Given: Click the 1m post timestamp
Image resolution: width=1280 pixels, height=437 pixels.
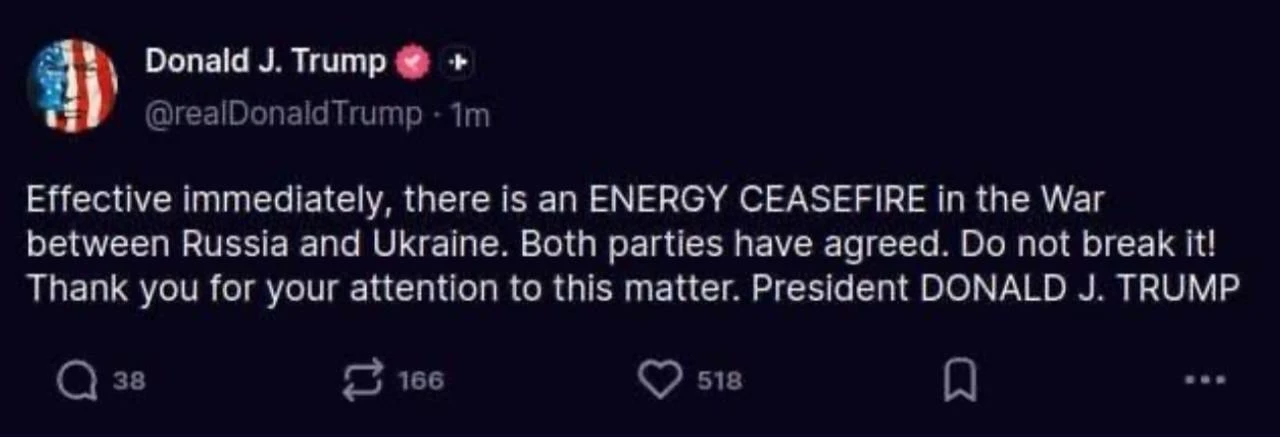Looking at the screenshot, I should click(x=470, y=116).
